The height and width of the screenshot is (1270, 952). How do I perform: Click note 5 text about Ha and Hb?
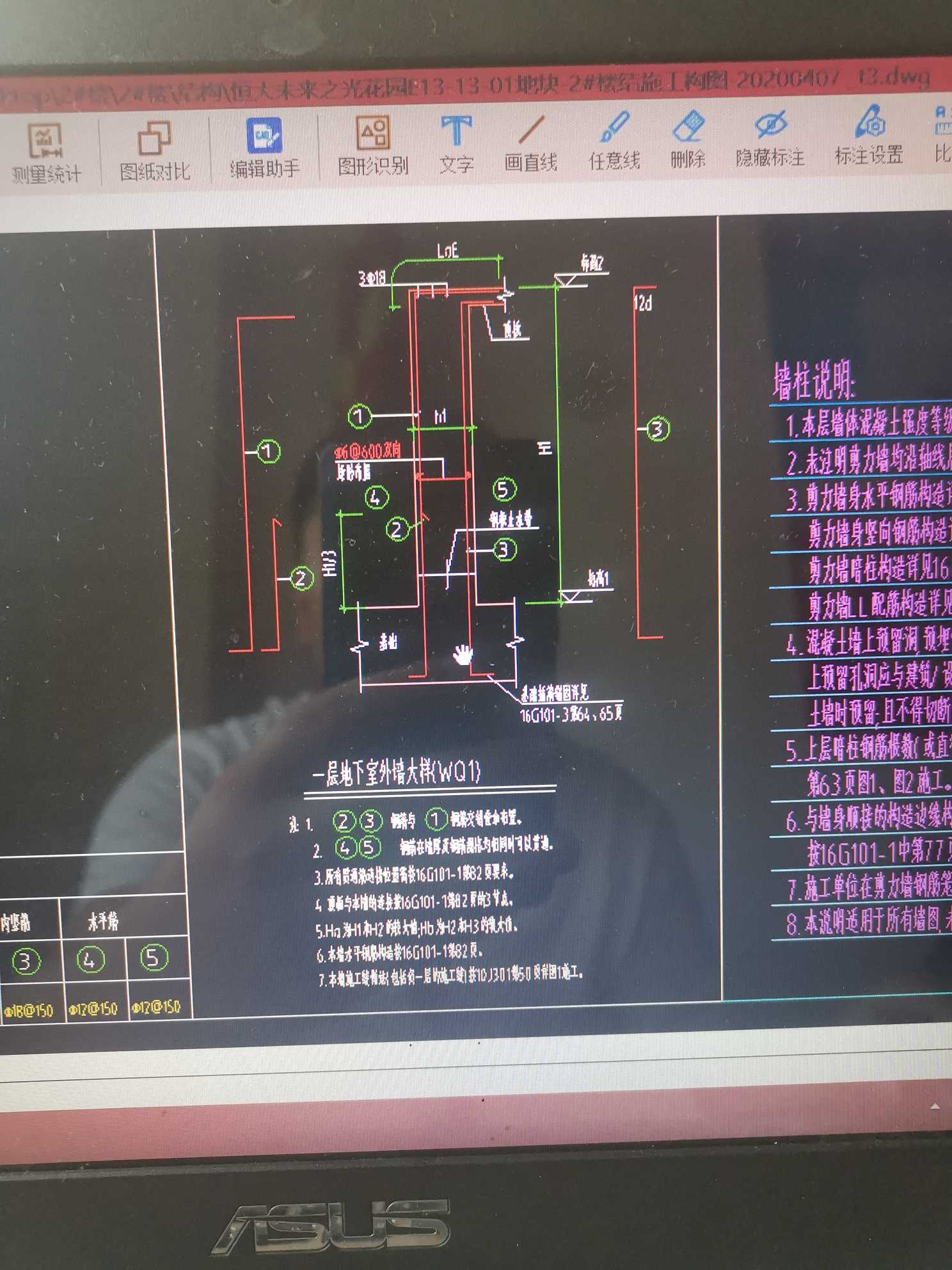pos(416,927)
